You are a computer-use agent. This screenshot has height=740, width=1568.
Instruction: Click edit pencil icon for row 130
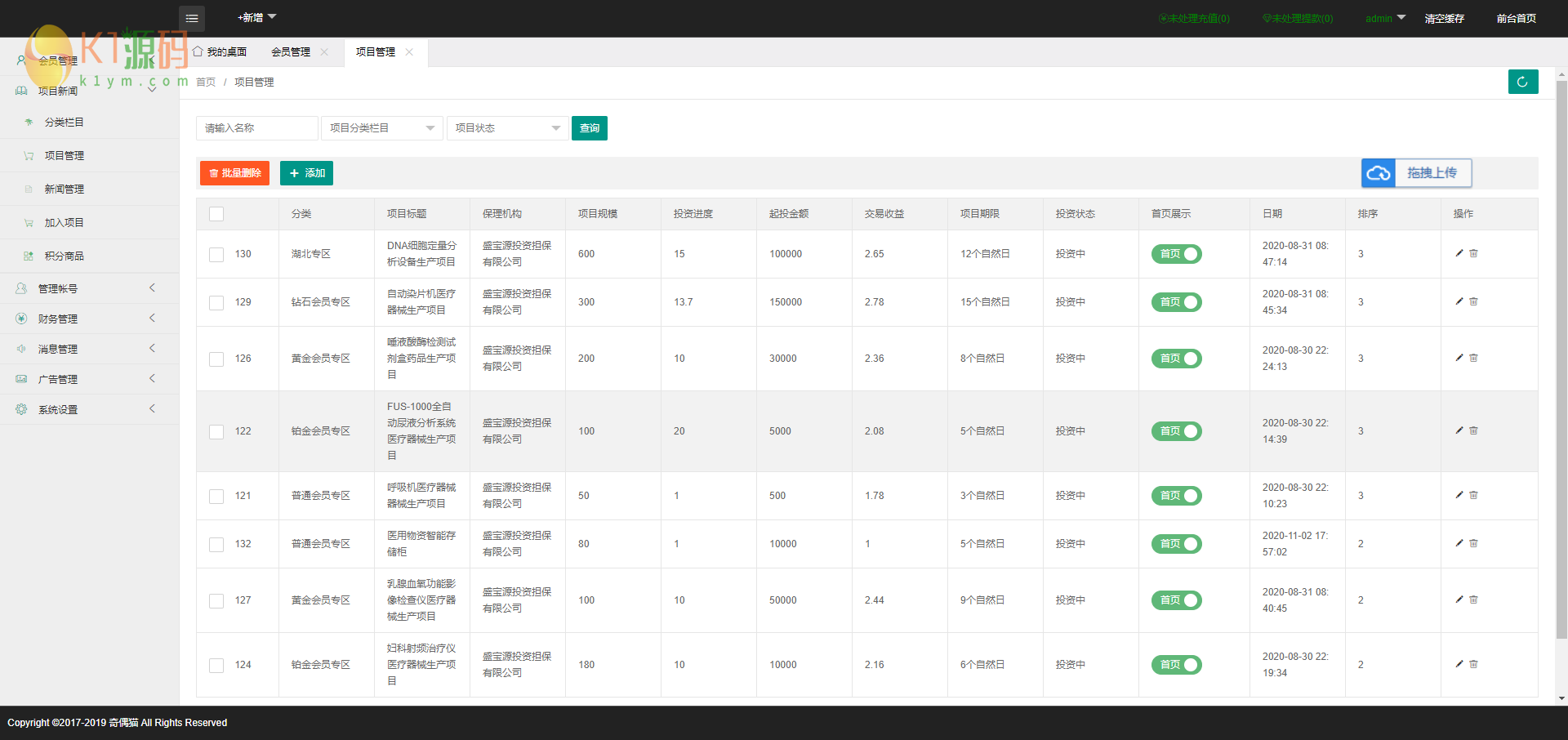[x=1459, y=253]
